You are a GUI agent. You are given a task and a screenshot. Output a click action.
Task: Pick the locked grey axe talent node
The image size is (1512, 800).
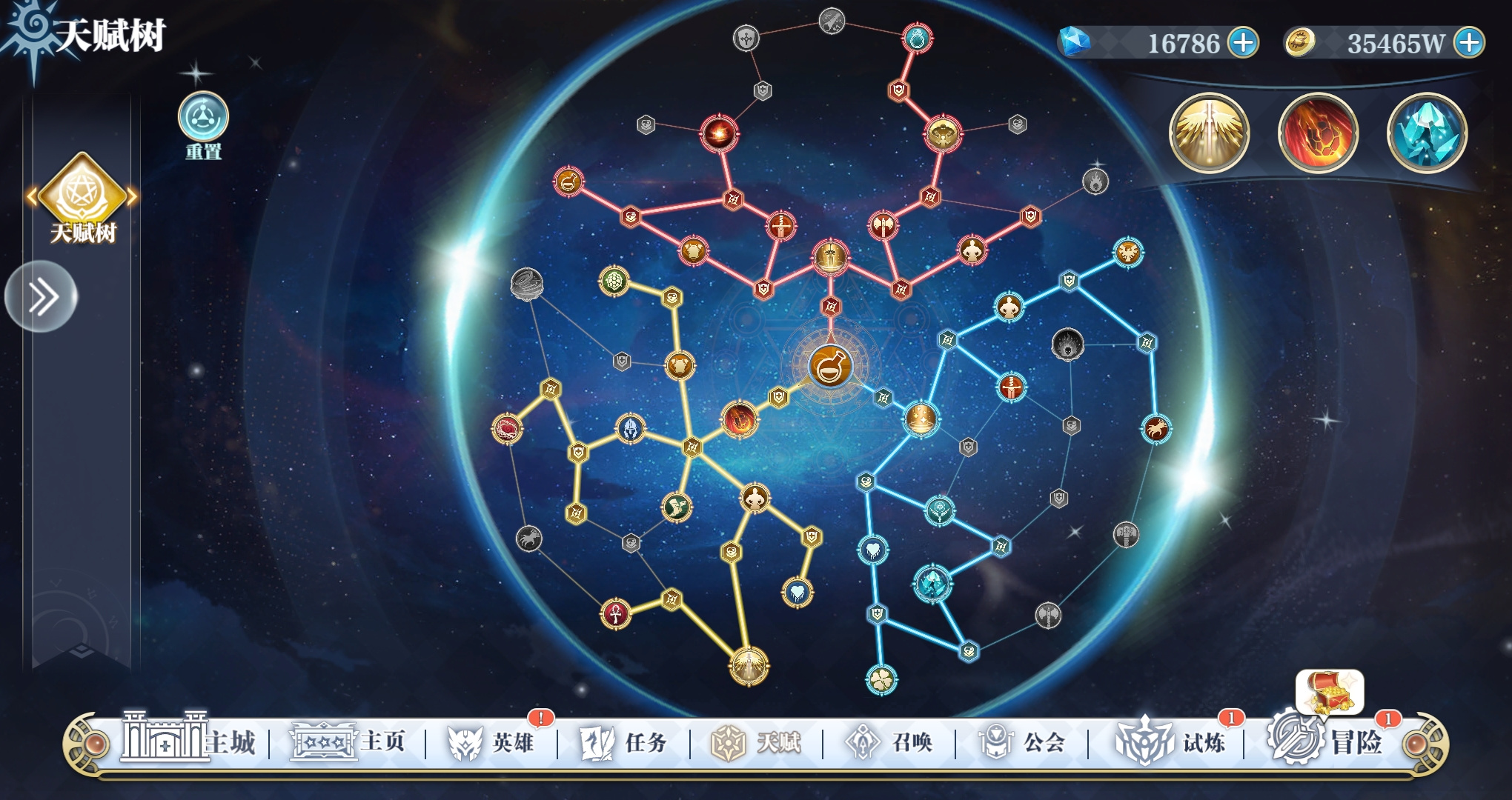pos(1048,614)
